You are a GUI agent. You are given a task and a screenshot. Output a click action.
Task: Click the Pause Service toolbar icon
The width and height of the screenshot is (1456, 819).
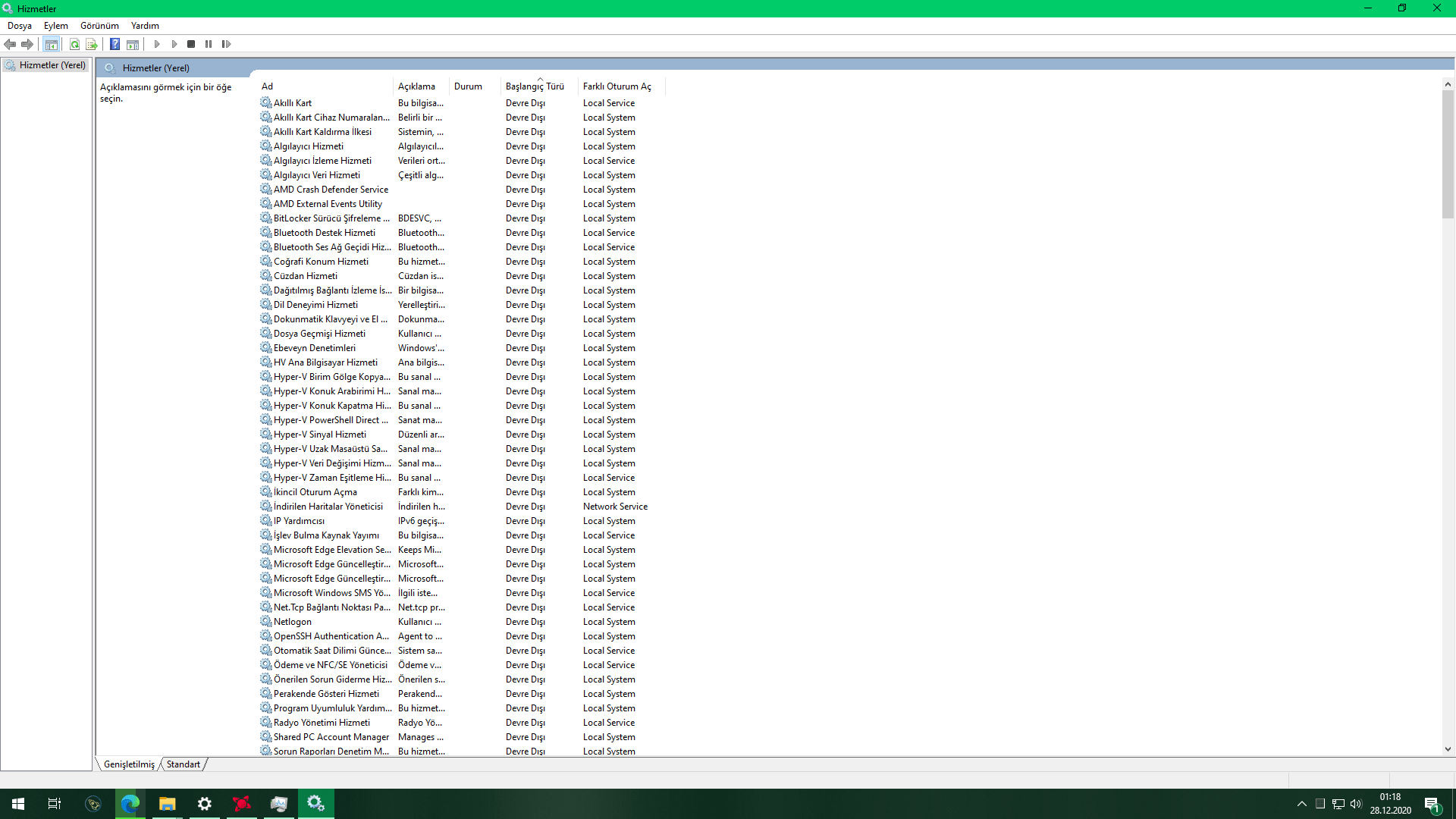209,44
